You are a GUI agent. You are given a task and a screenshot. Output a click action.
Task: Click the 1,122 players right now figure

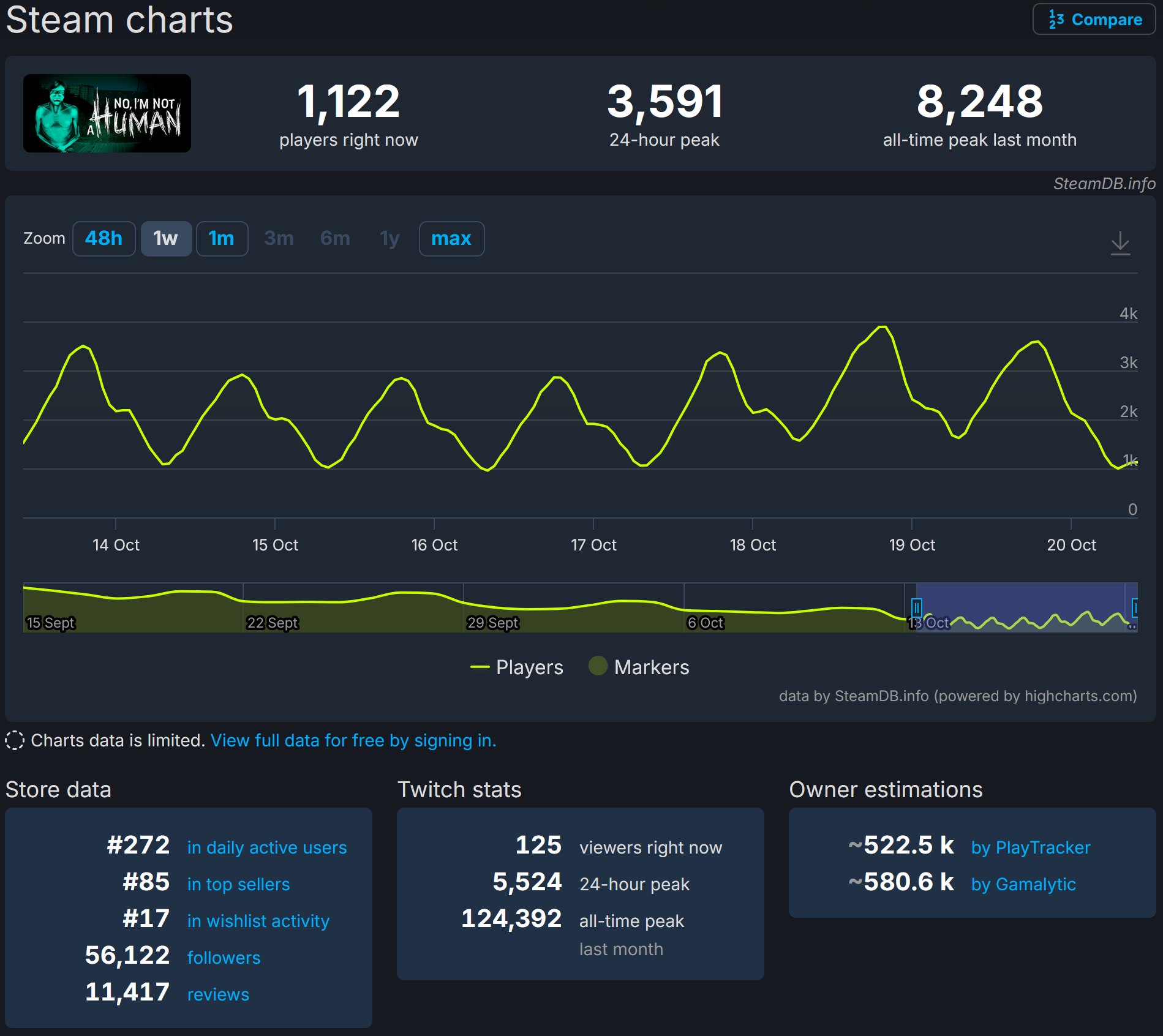pos(348,102)
